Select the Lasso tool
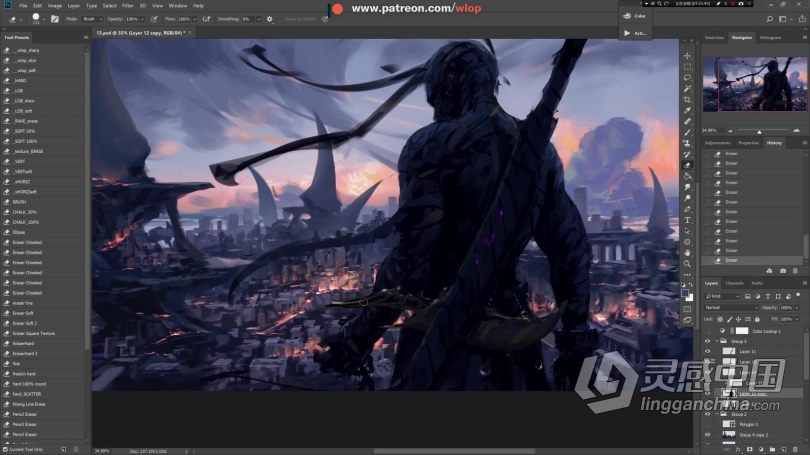This screenshot has width=810, height=455. tap(687, 77)
